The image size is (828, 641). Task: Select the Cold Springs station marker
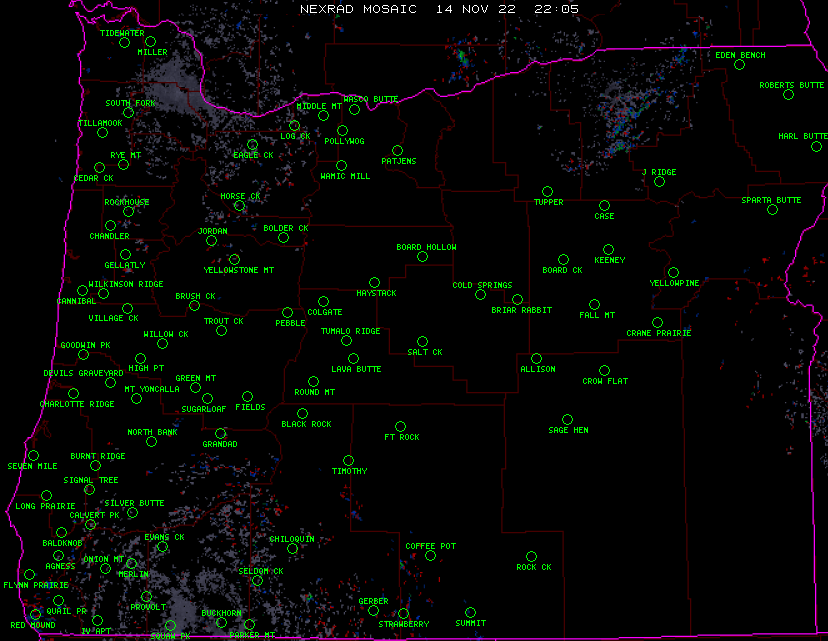click(480, 295)
